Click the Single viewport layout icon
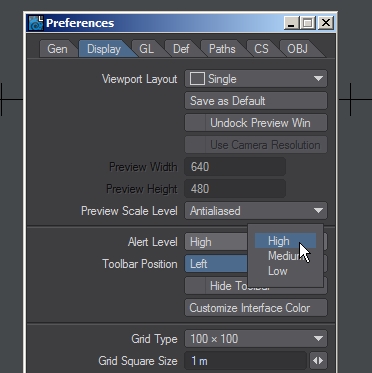 pos(197,79)
